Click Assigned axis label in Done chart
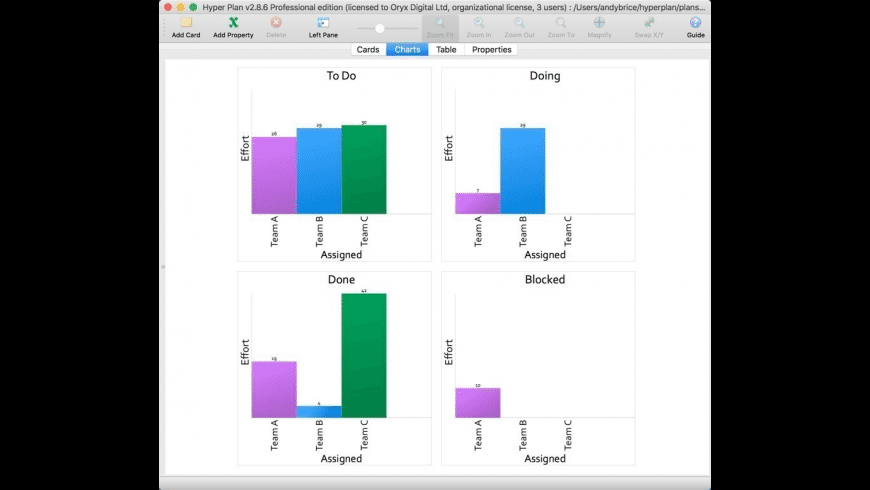 (x=341, y=458)
